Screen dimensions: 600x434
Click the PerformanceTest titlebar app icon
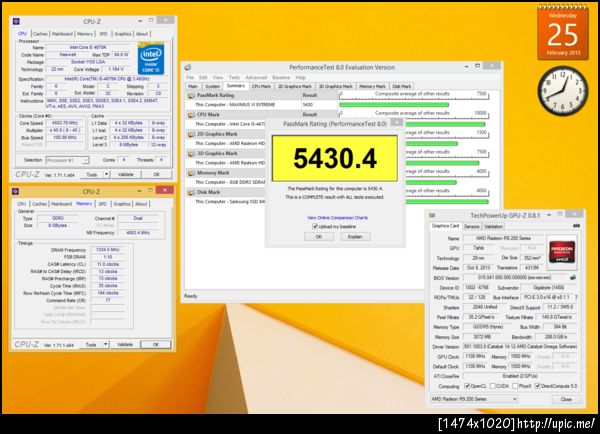(x=188, y=67)
